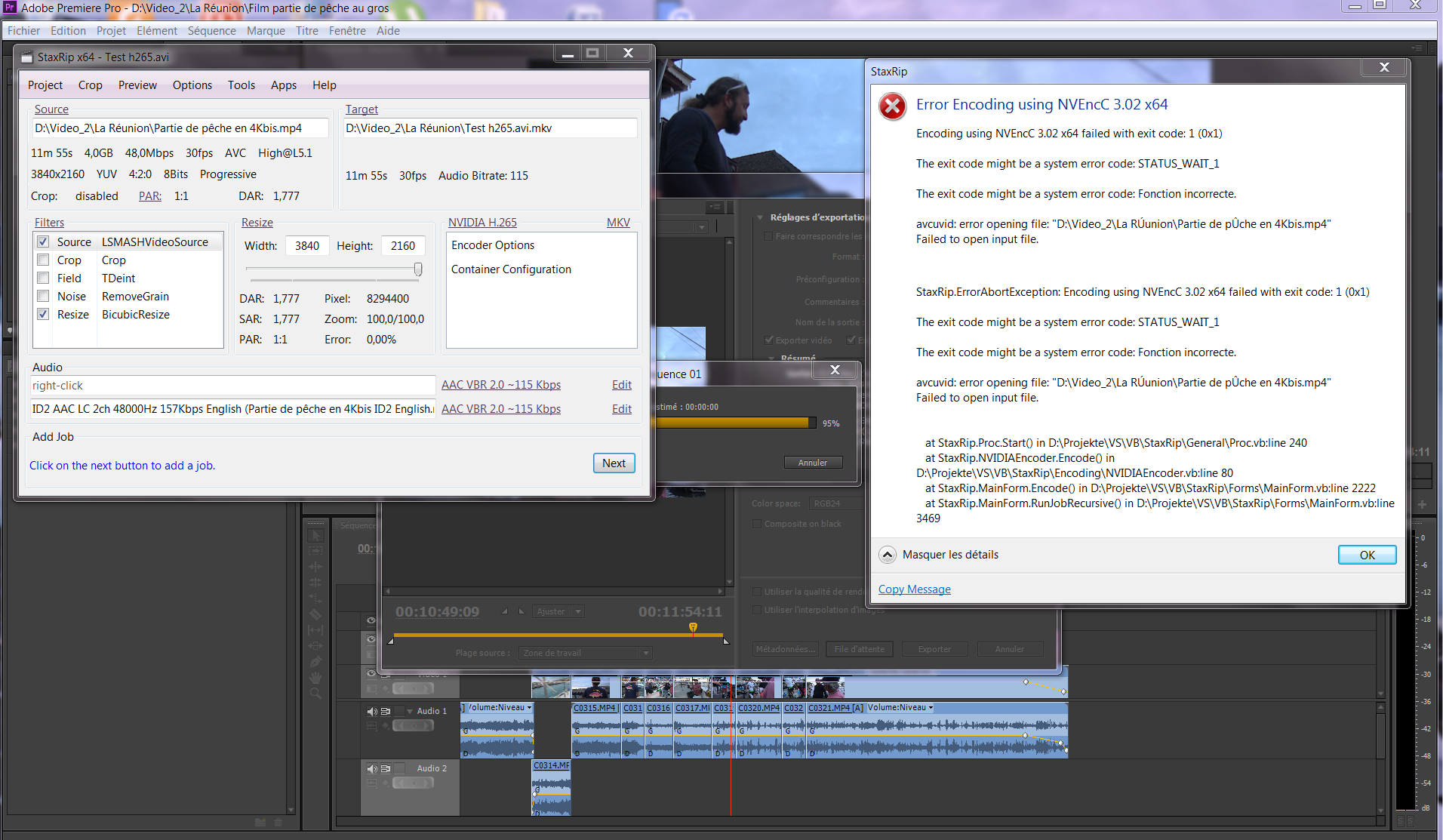The height and width of the screenshot is (840, 1443).
Task: Select the Slip tool
Action: pyautogui.click(x=315, y=630)
